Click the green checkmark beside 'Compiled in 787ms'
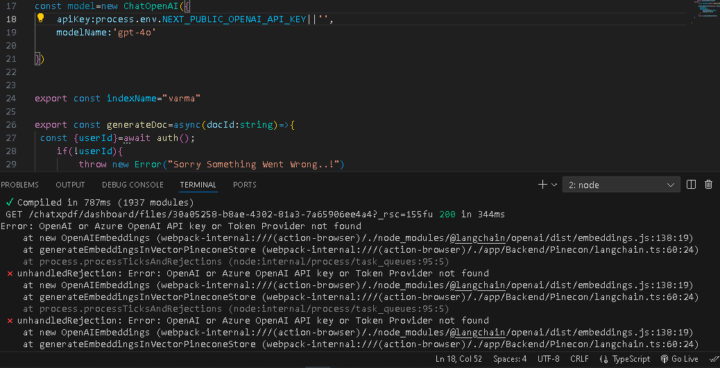This screenshot has height=368, width=720. tap(9, 202)
